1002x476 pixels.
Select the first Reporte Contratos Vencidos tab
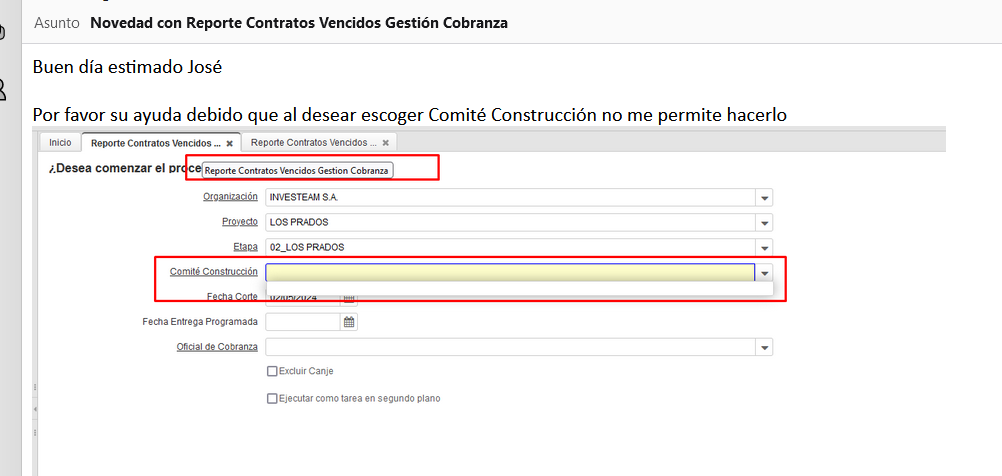[x=155, y=143]
